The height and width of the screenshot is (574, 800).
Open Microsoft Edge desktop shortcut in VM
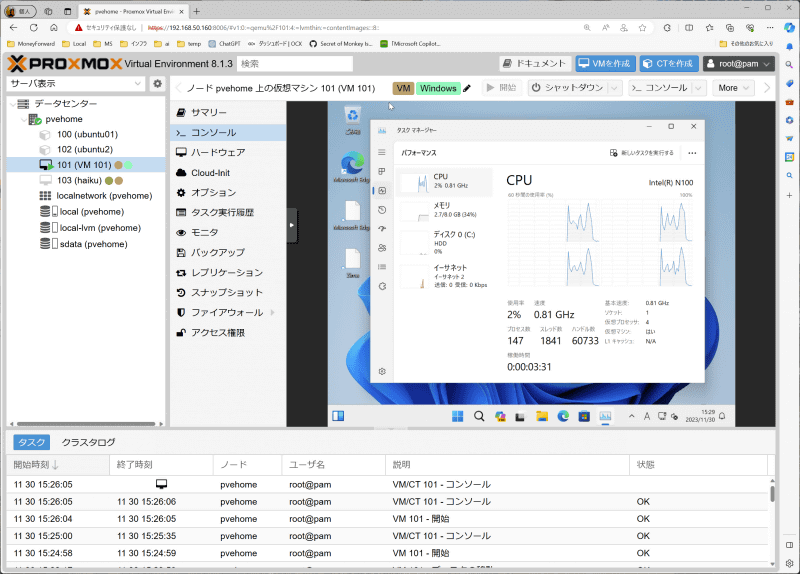pyautogui.click(x=352, y=167)
